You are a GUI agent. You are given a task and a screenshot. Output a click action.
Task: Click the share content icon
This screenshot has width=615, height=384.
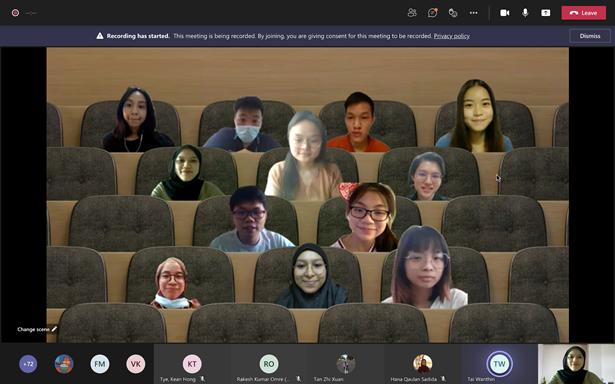tap(546, 13)
